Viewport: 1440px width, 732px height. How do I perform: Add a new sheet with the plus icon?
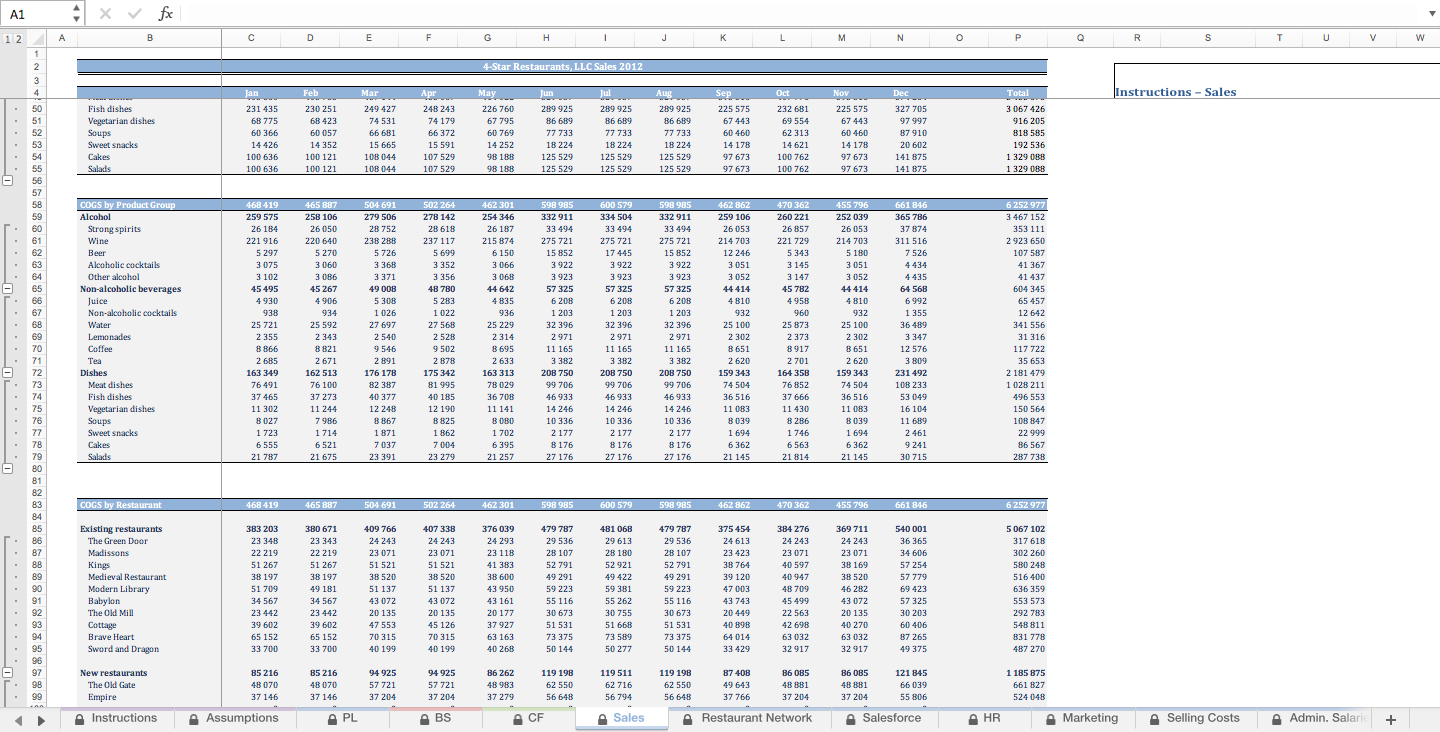[1390, 719]
